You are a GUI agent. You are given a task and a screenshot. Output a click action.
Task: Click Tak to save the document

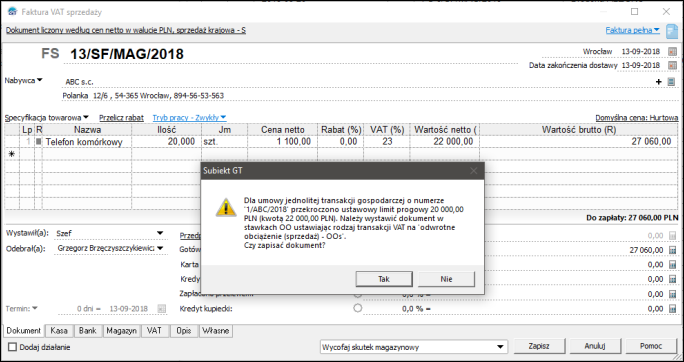pos(384,279)
